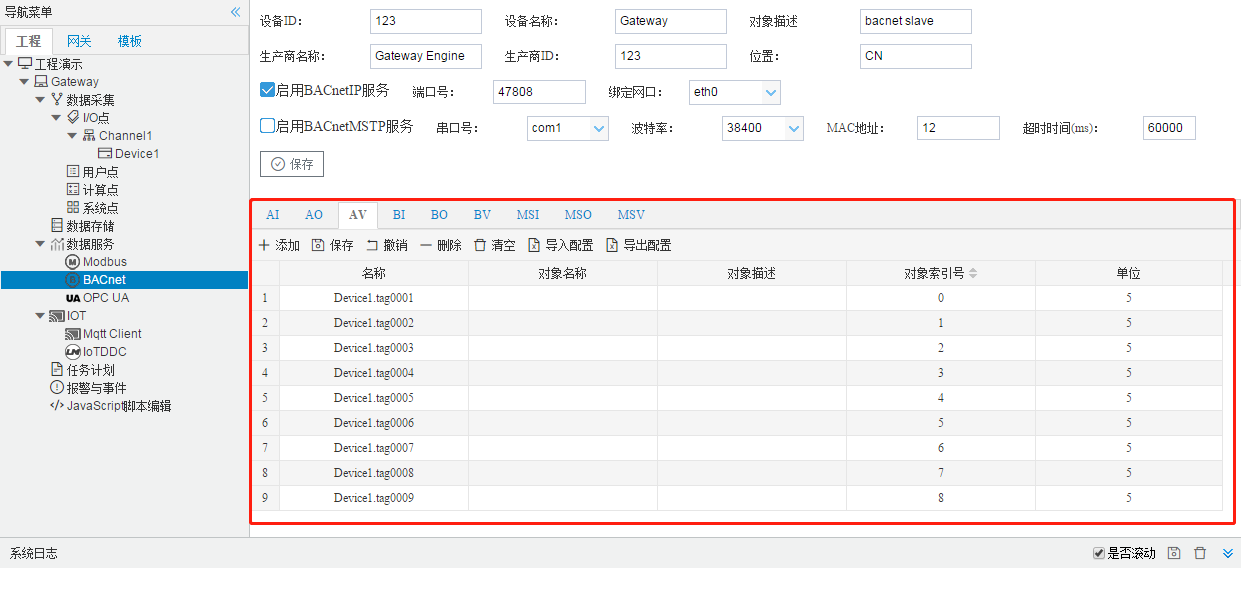The width and height of the screenshot is (1241, 590).
Task: Collapse the I/O点 tree node
Action: click(x=57, y=118)
